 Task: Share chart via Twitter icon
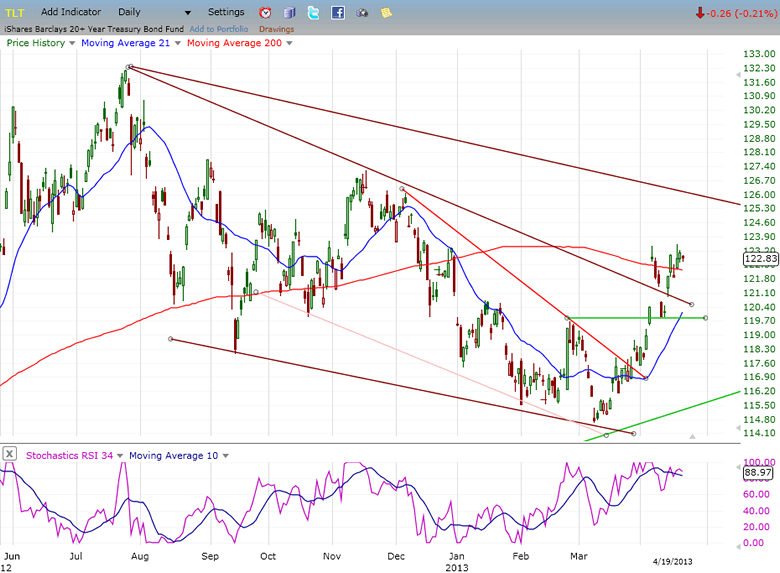point(314,13)
